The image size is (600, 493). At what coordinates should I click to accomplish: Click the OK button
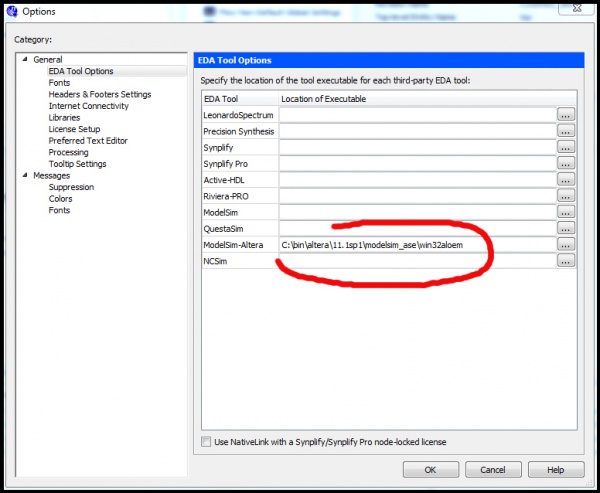[431, 470]
